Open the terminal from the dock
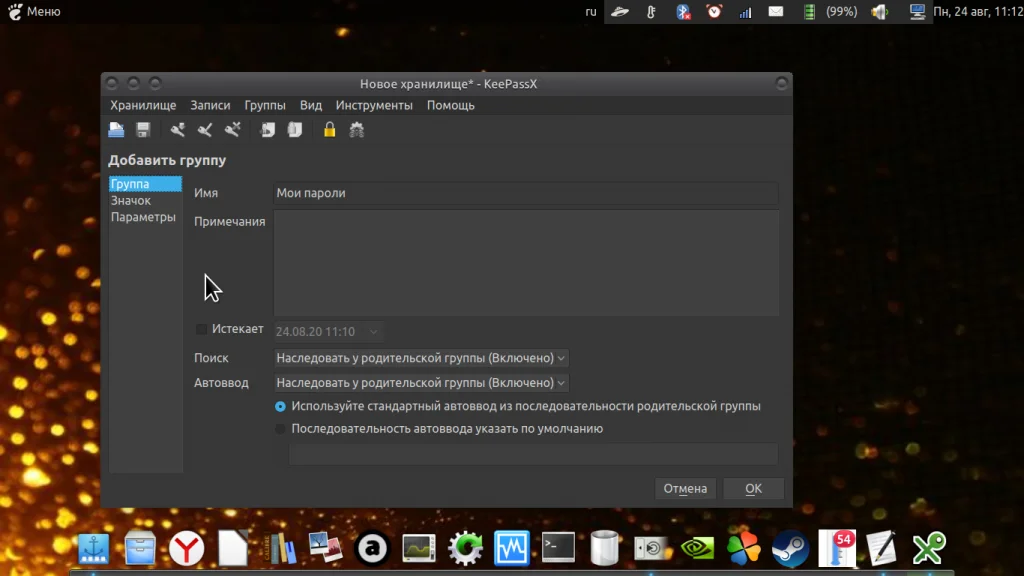 (x=558, y=547)
